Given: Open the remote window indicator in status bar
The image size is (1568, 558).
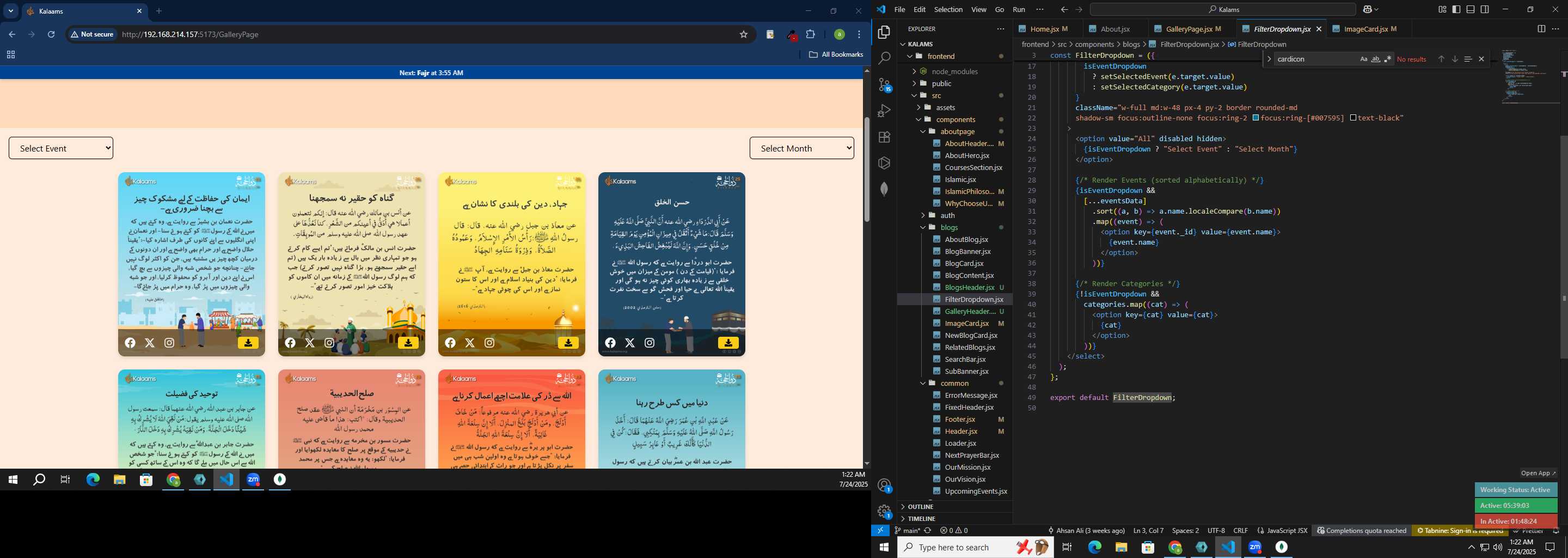Looking at the screenshot, I should point(880,531).
